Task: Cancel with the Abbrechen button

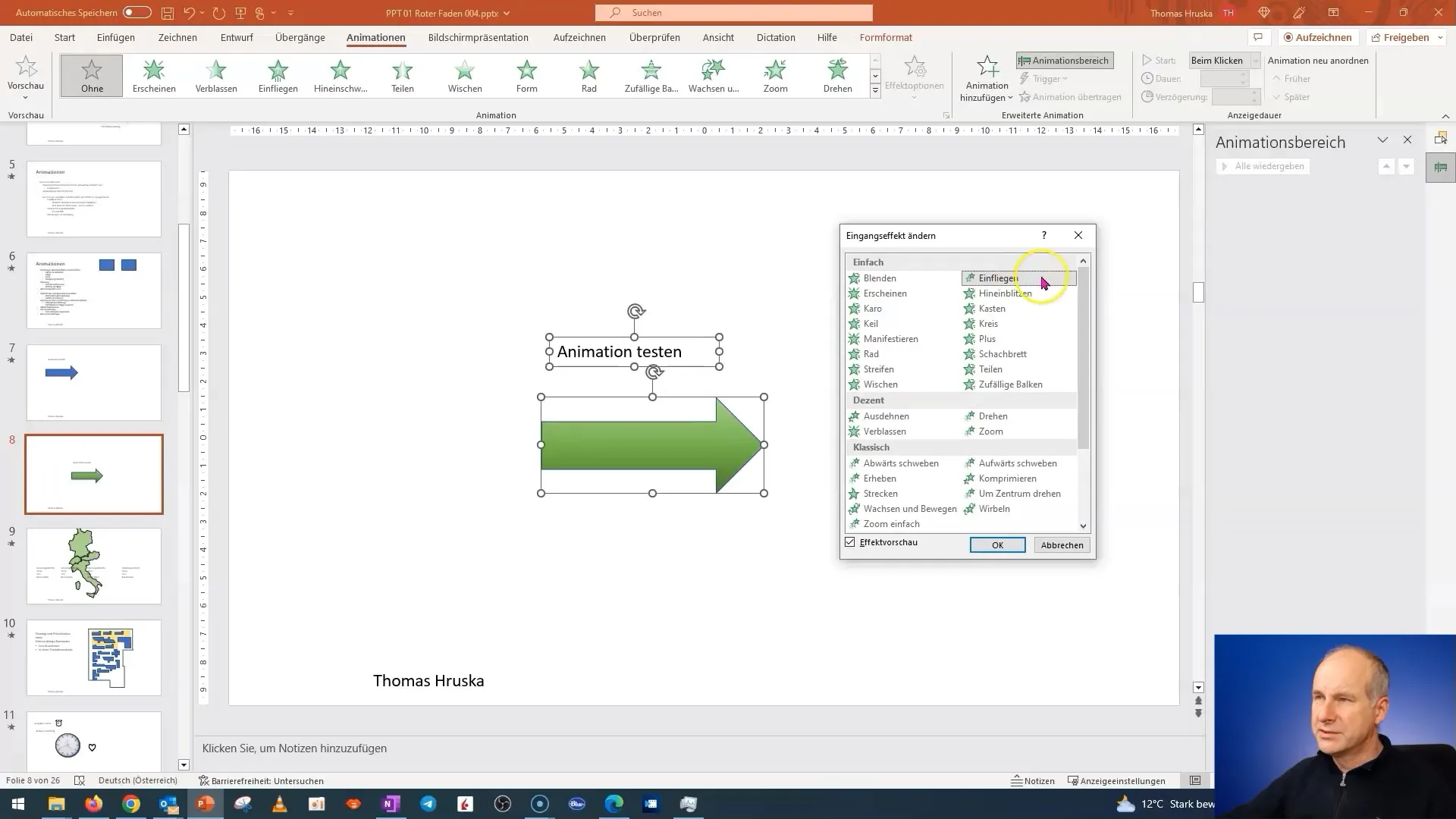Action: [x=1062, y=545]
